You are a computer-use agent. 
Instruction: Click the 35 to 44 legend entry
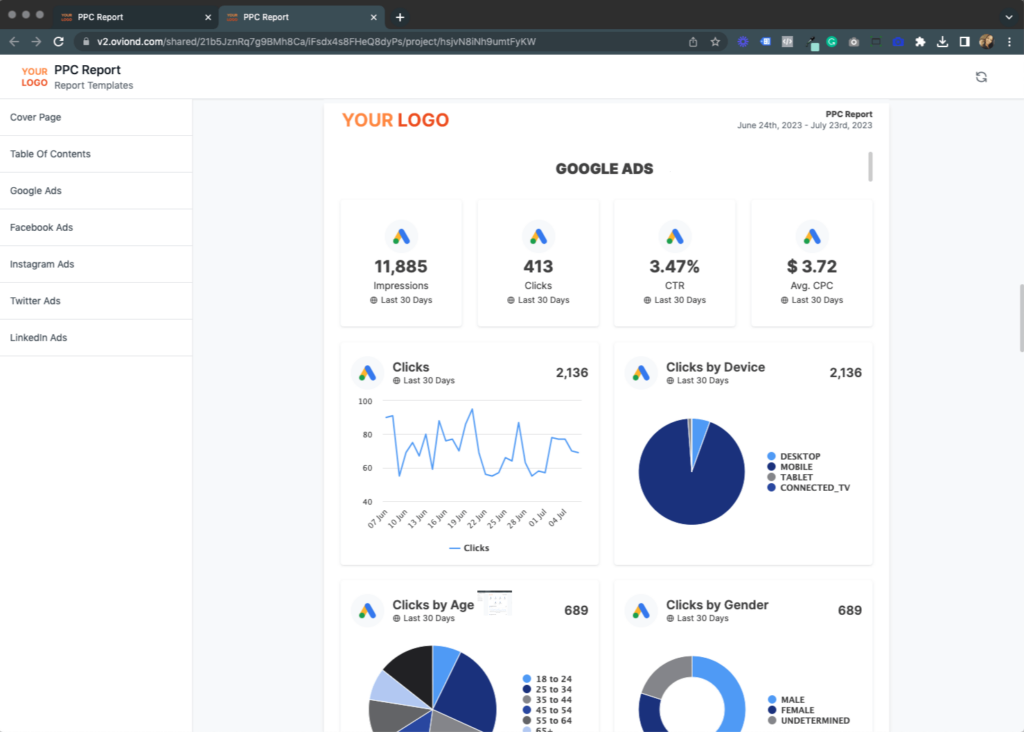click(x=547, y=700)
